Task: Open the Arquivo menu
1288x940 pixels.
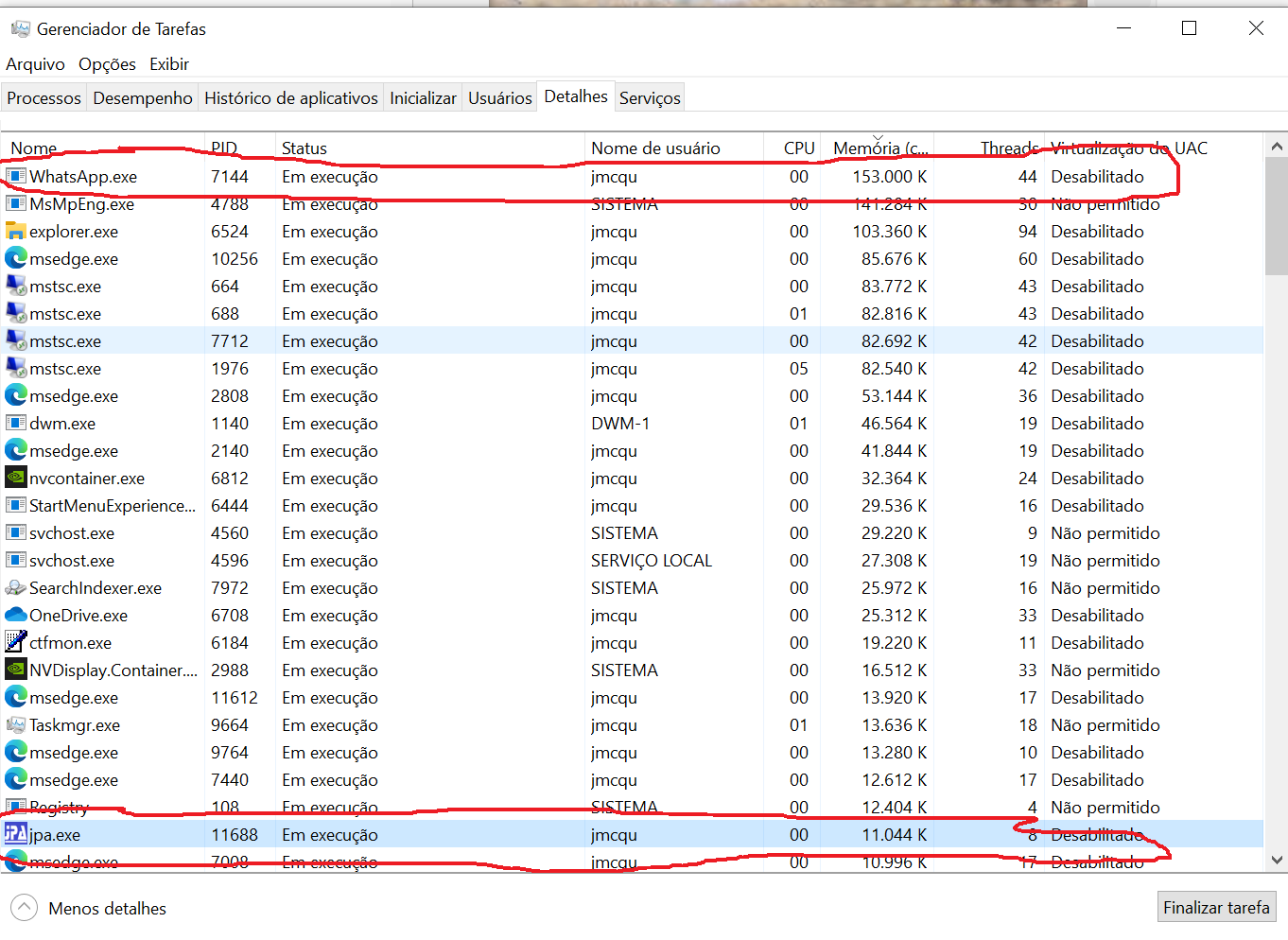Action: 35,64
